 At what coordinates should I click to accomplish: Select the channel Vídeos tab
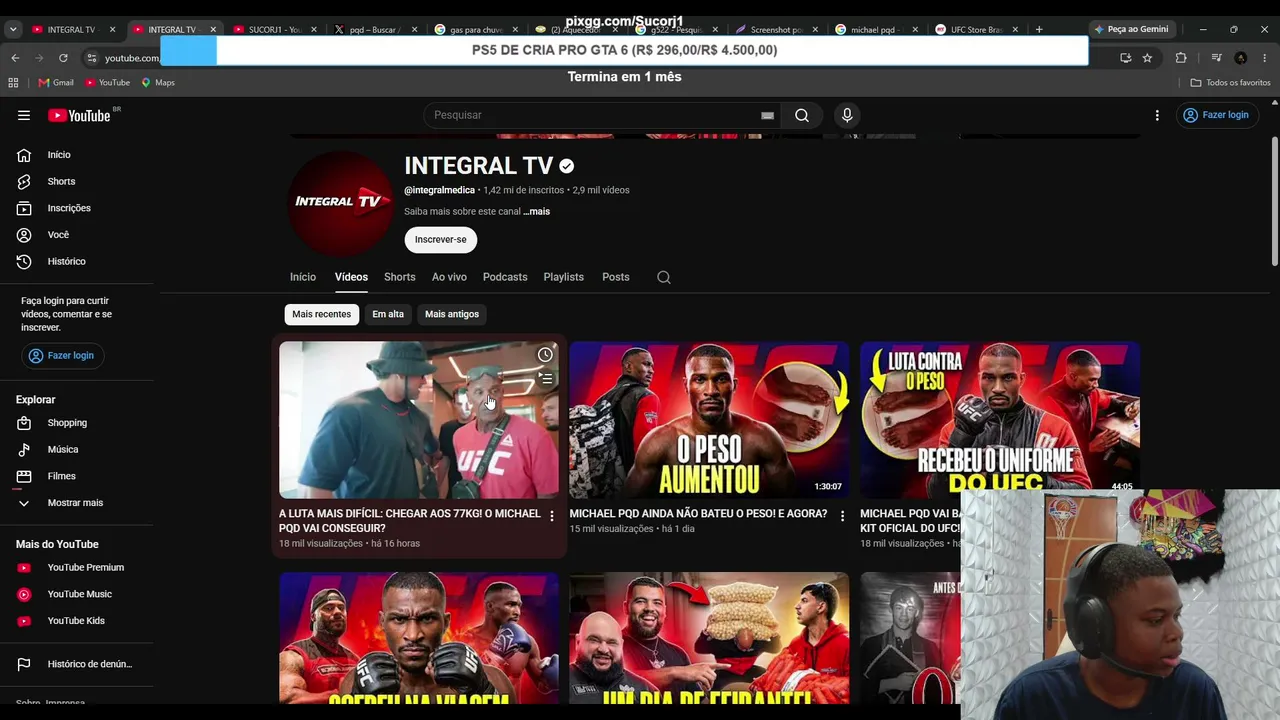(351, 277)
